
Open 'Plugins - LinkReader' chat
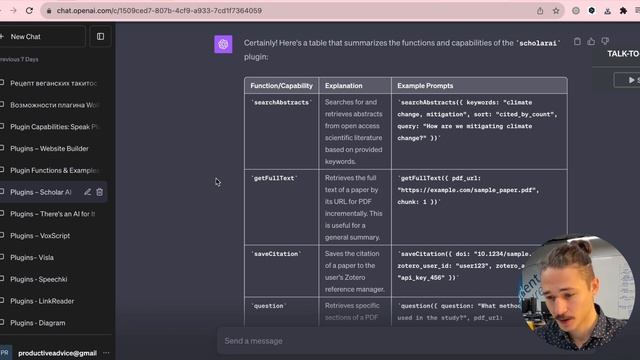pyautogui.click(x=53, y=301)
